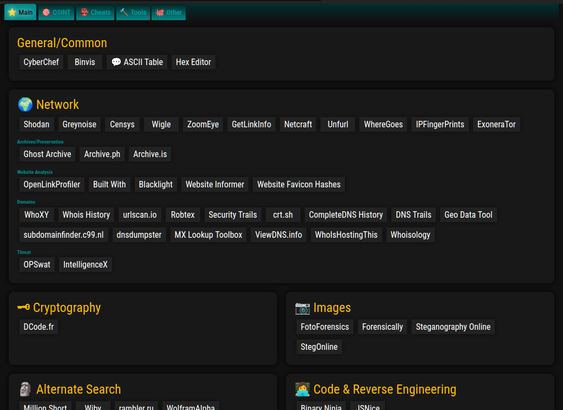Open the Censys link
The height and width of the screenshot is (410, 563).
pos(122,124)
